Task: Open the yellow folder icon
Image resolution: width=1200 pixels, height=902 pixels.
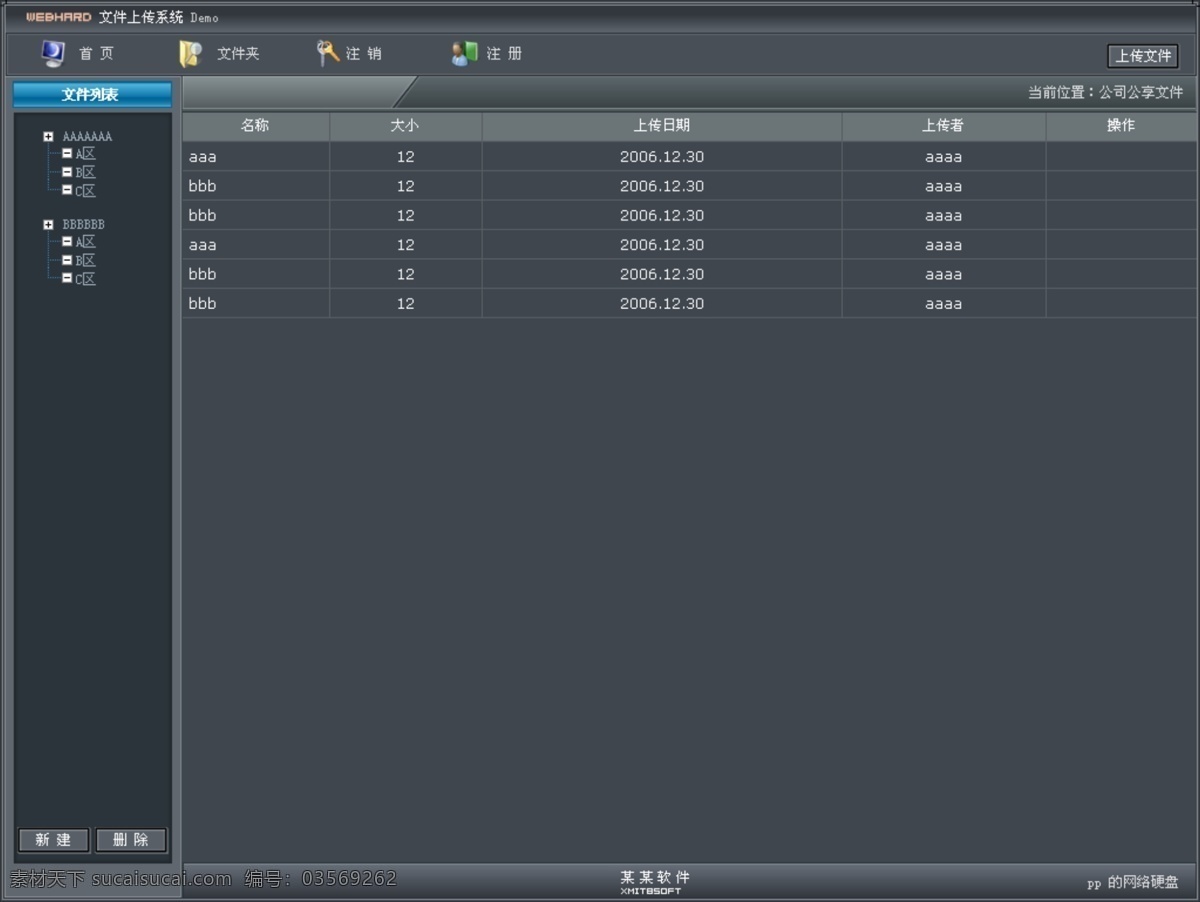Action: click(x=190, y=54)
